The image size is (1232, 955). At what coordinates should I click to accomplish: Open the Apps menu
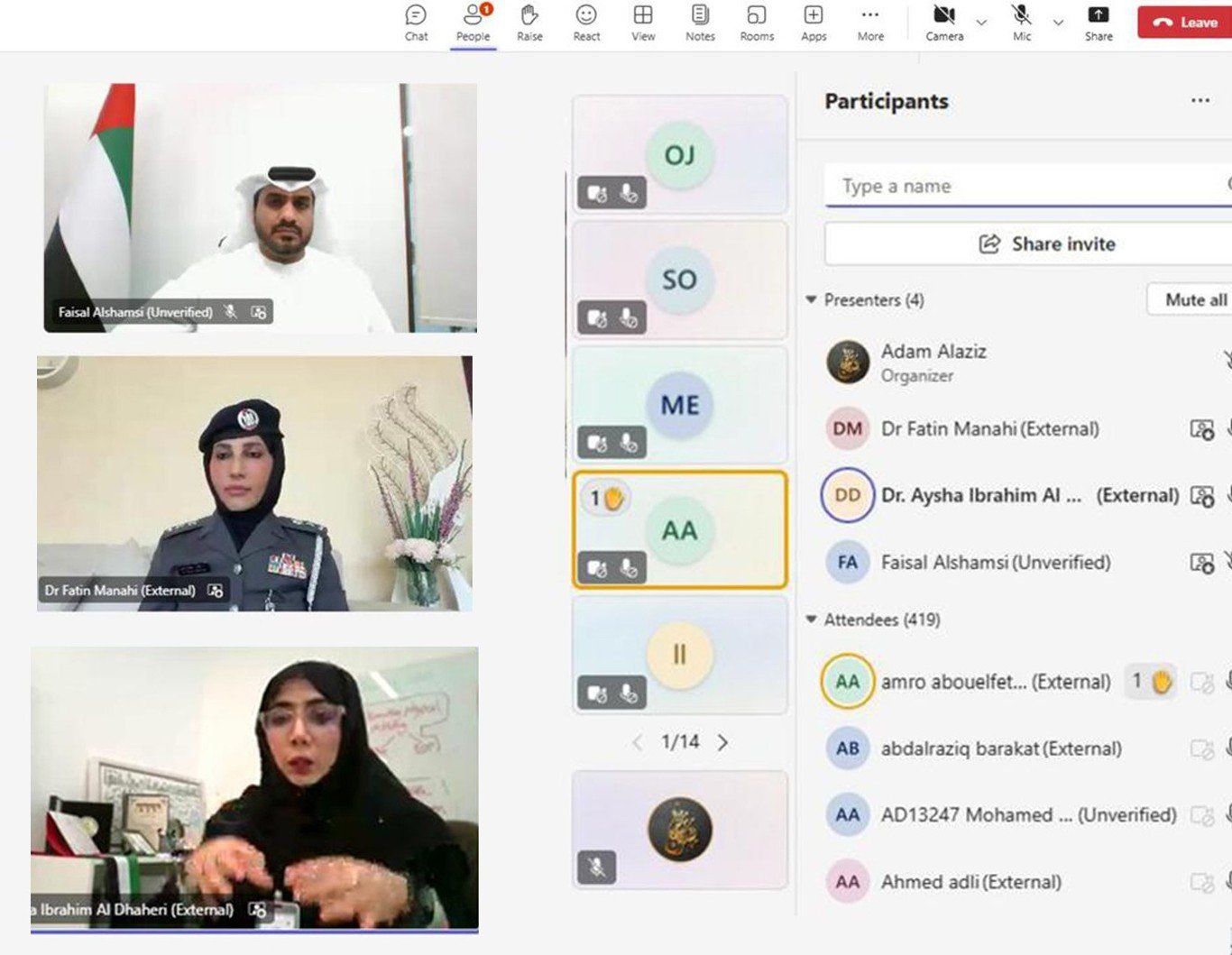(x=814, y=23)
